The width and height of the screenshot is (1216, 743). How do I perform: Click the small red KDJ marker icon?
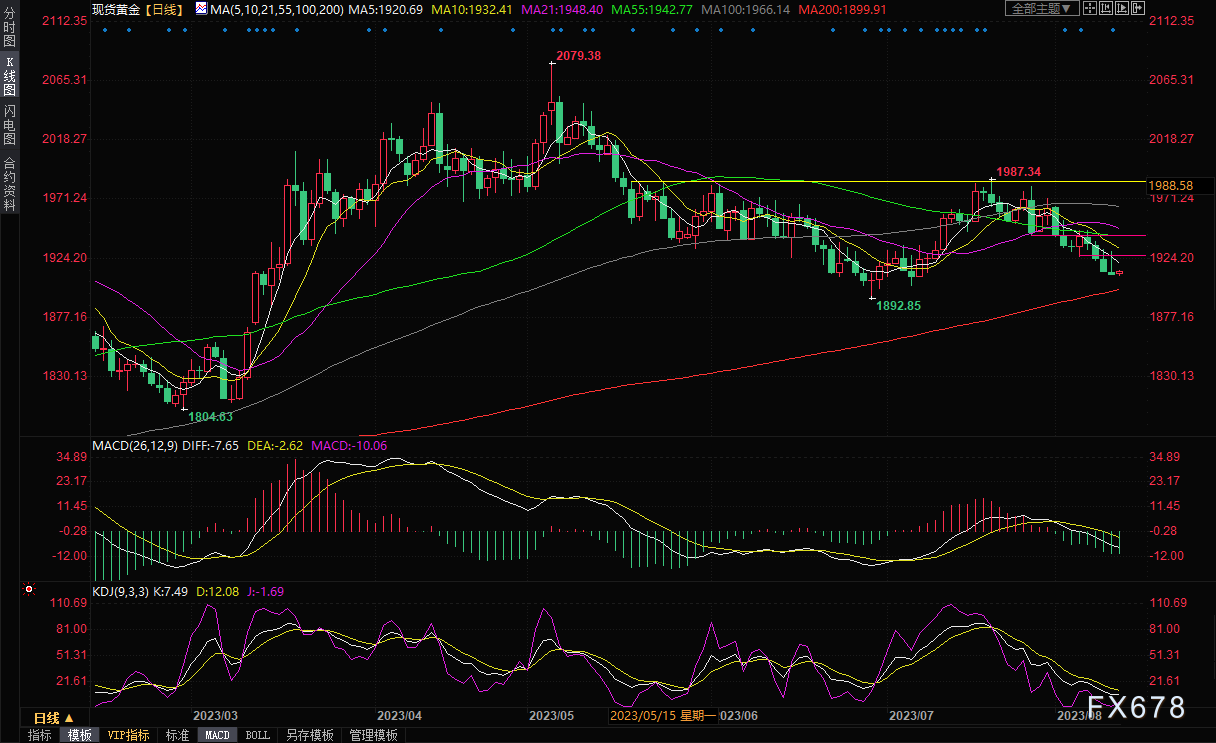click(x=28, y=591)
